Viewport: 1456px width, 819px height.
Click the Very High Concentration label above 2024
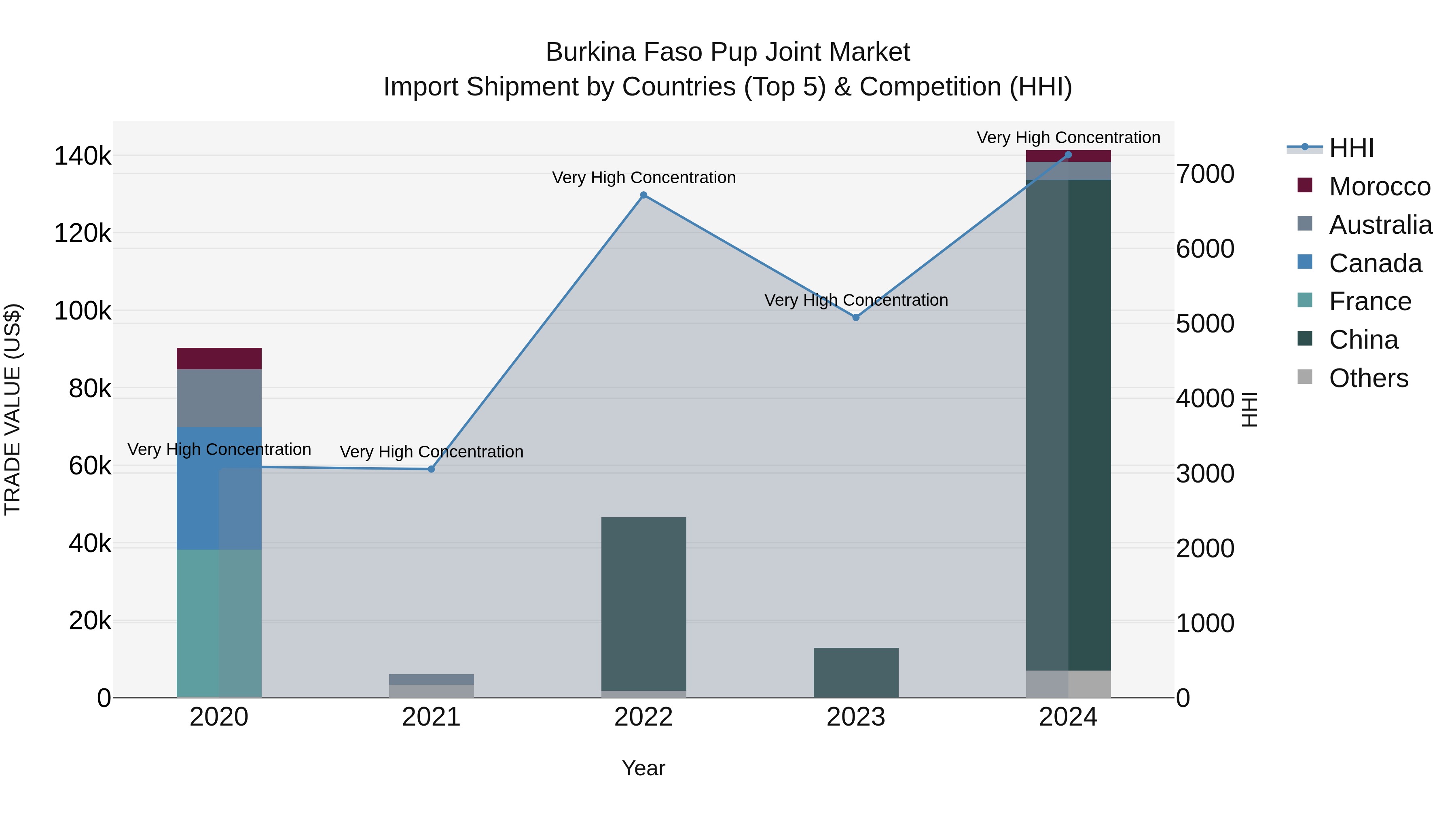click(x=1069, y=138)
